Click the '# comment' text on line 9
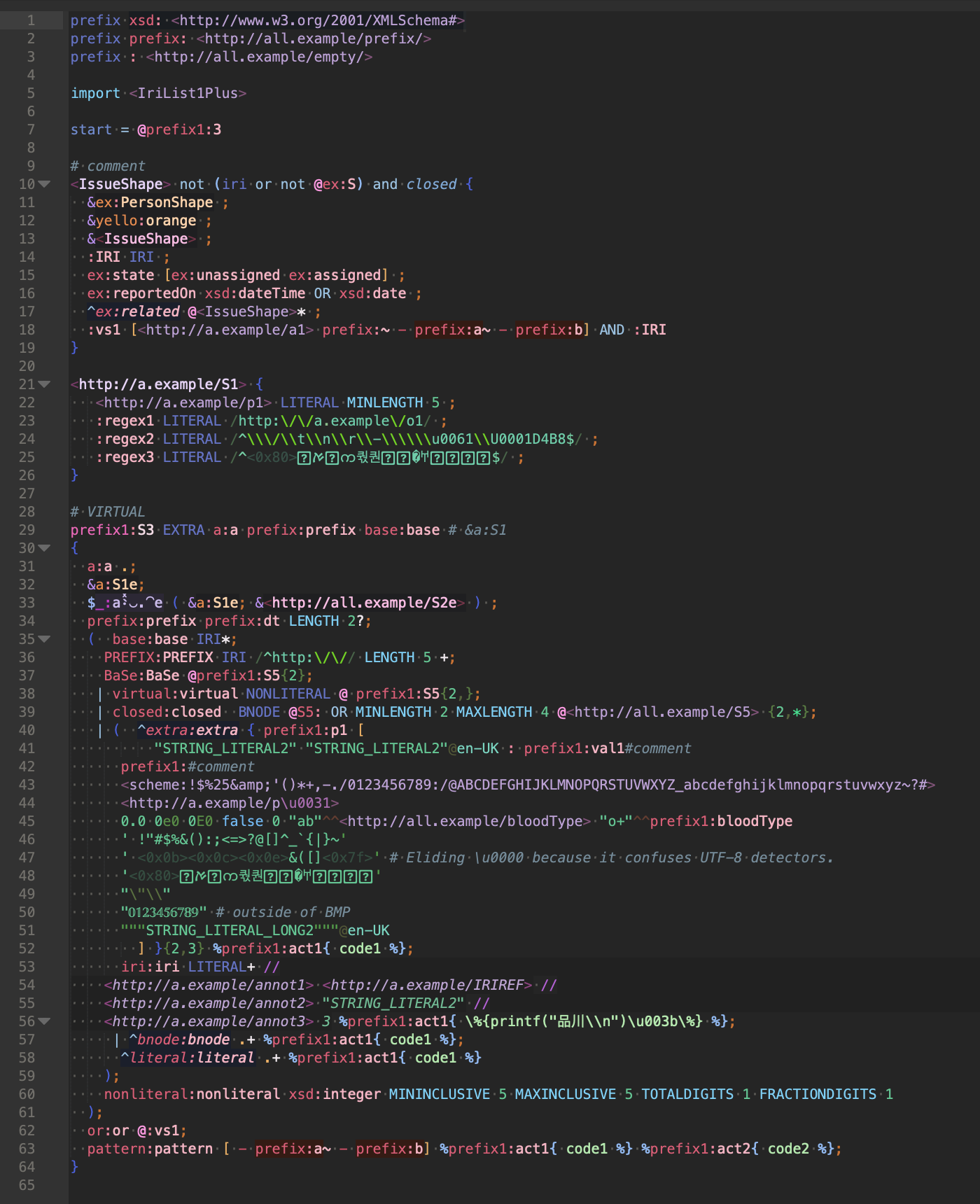This screenshot has width=980, height=1204. click(108, 166)
